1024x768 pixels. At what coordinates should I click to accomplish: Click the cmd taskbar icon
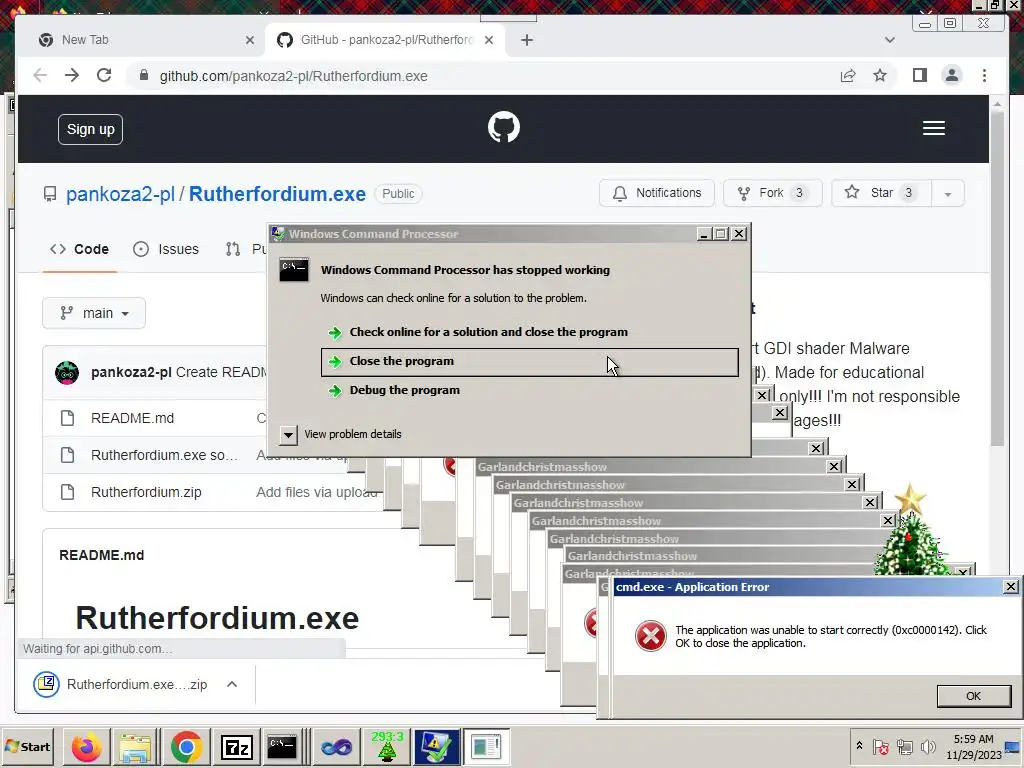coord(282,747)
